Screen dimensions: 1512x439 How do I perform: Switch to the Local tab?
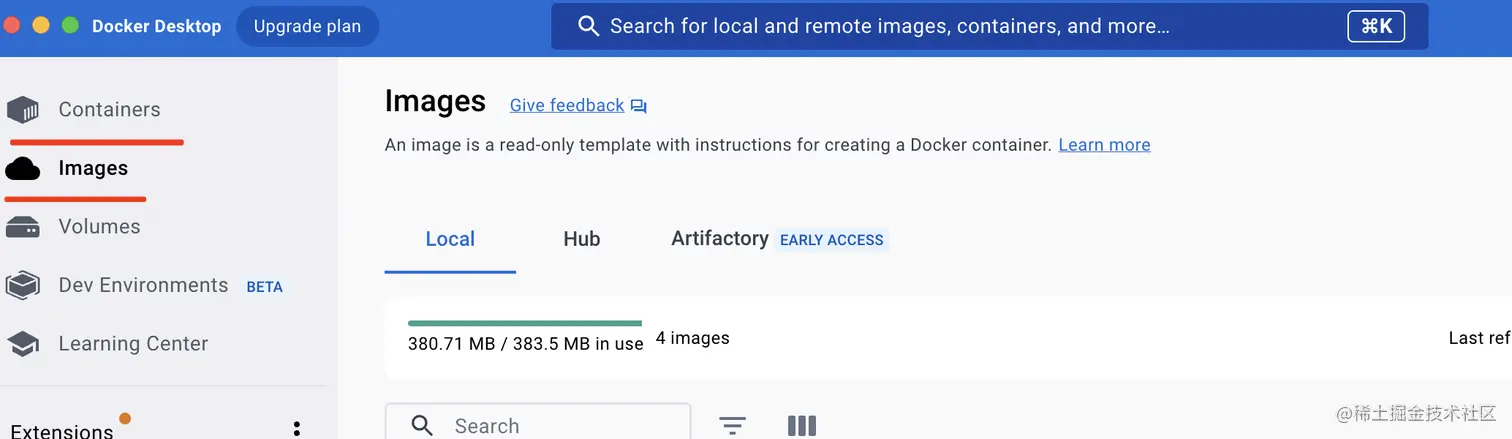tap(450, 239)
